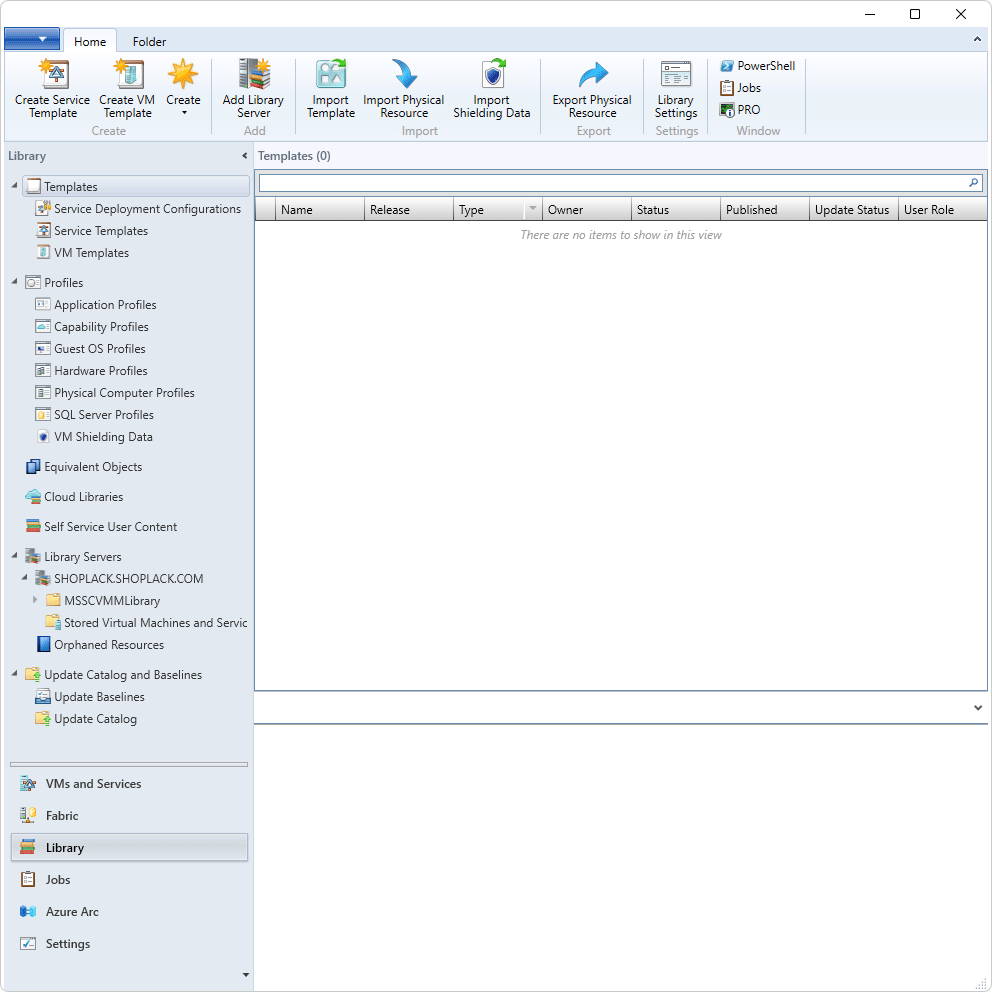Collapse the Profiles tree node
The height and width of the screenshot is (992, 992).
pyautogui.click(x=15, y=282)
